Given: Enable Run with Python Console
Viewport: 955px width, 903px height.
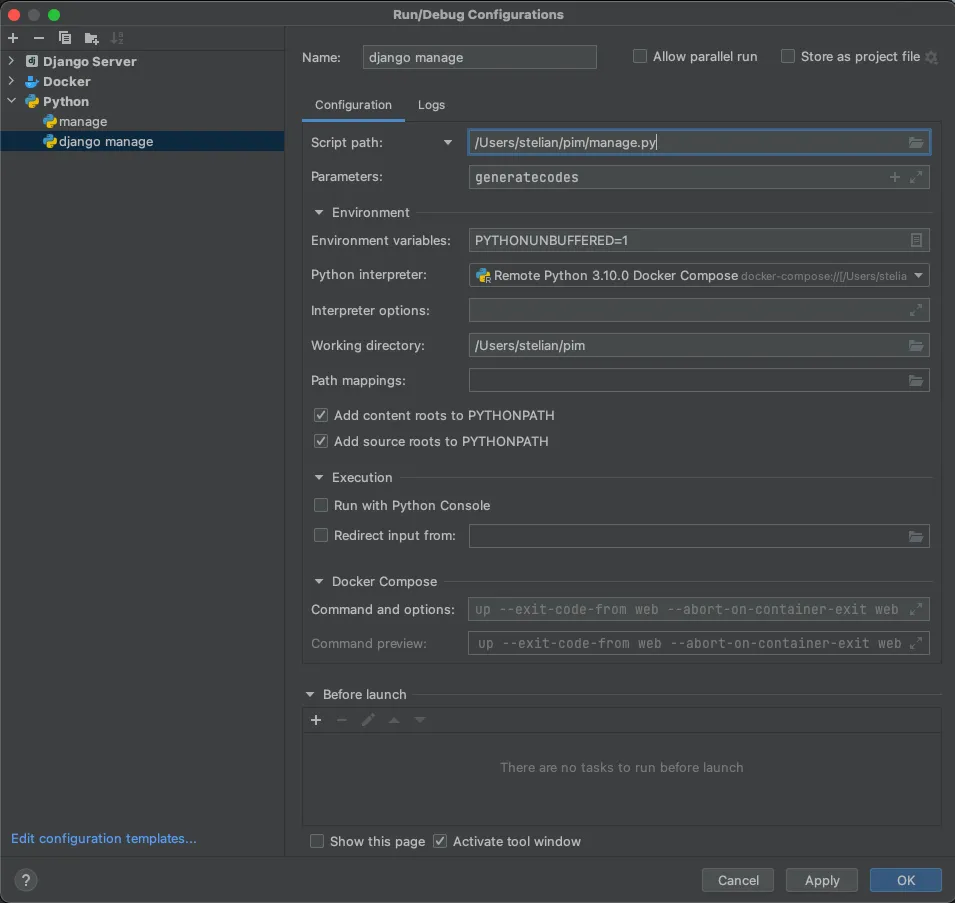Looking at the screenshot, I should tap(320, 505).
